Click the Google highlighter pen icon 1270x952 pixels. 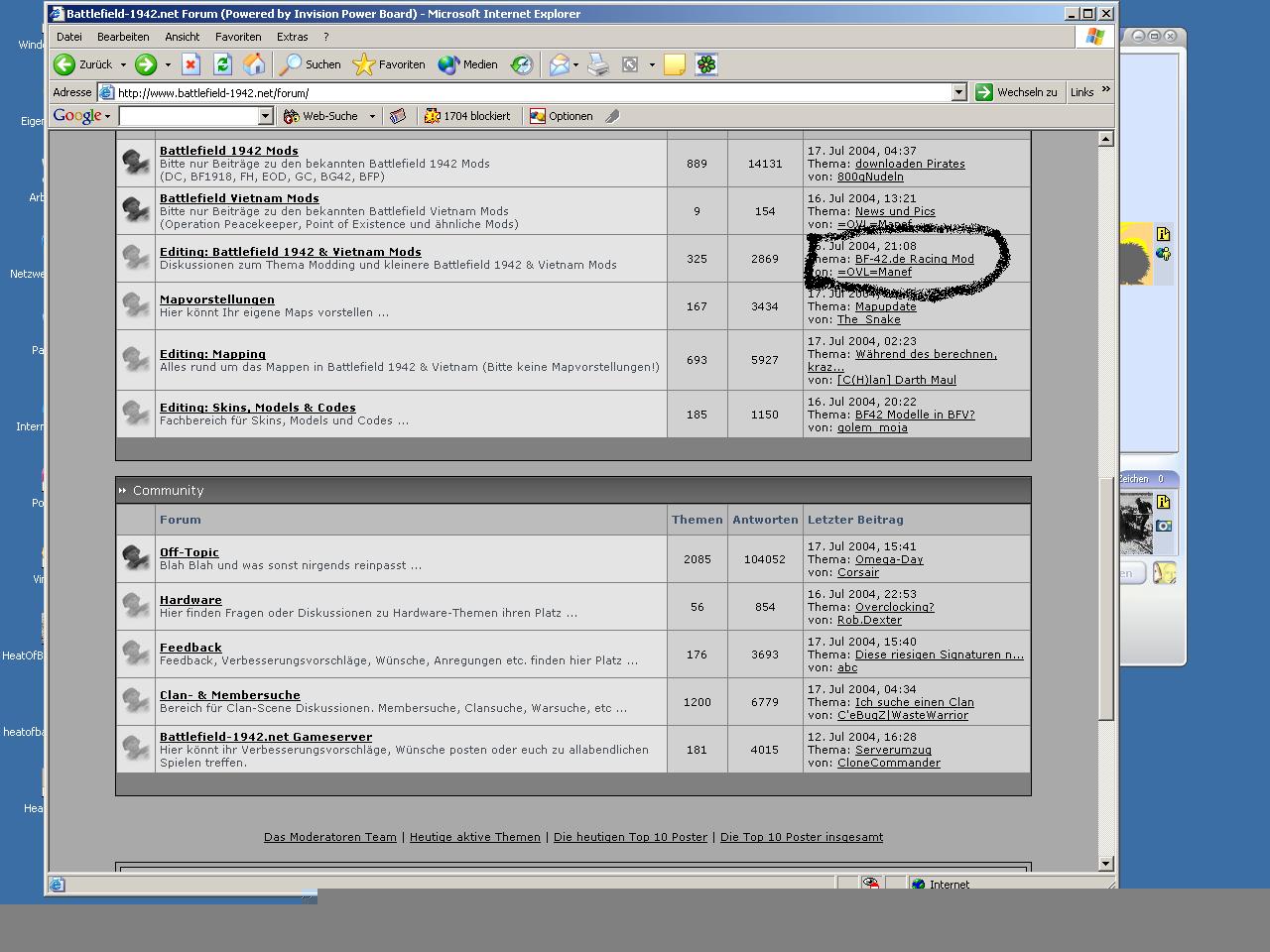click(612, 116)
